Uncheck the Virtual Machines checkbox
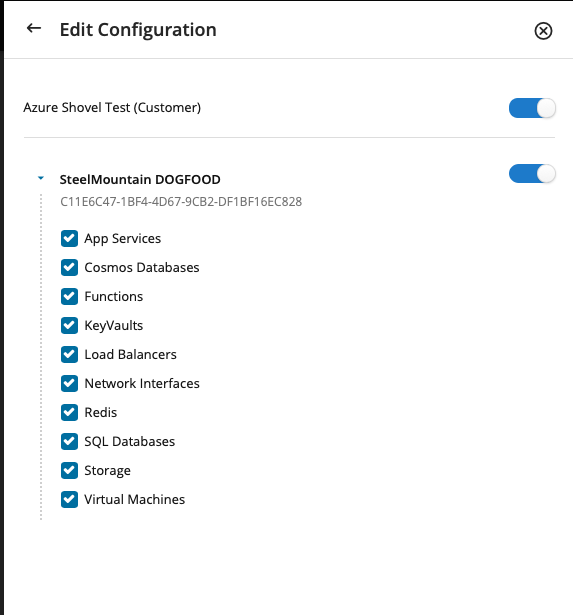Image resolution: width=573 pixels, height=615 pixels. tap(69, 500)
